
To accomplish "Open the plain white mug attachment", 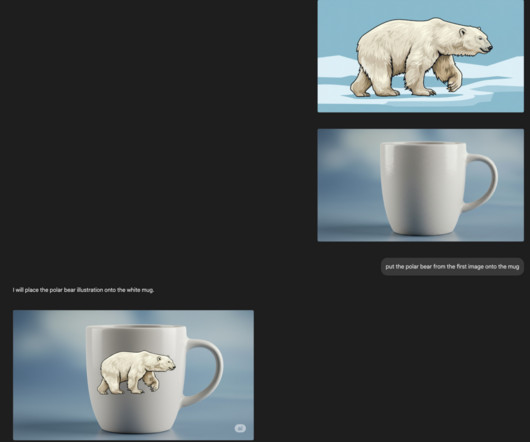I will (420, 185).
